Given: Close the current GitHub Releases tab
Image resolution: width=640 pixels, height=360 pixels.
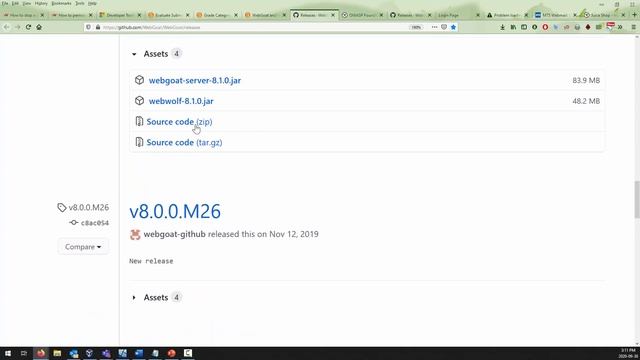Looking at the screenshot, I should pos(333,15).
